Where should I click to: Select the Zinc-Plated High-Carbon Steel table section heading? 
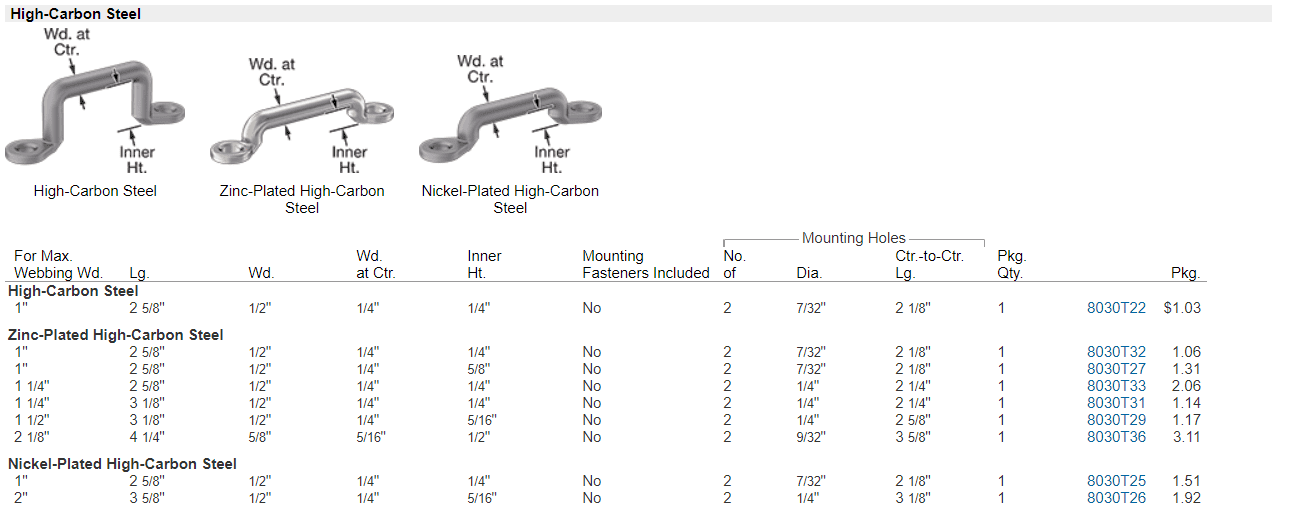(x=116, y=335)
